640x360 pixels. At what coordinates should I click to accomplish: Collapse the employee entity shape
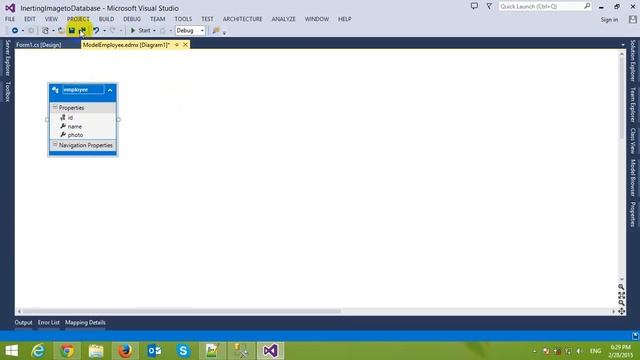[110, 90]
